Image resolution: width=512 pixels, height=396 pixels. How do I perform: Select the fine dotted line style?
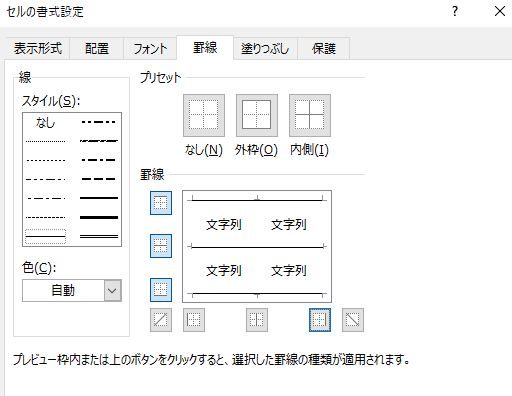45,141
